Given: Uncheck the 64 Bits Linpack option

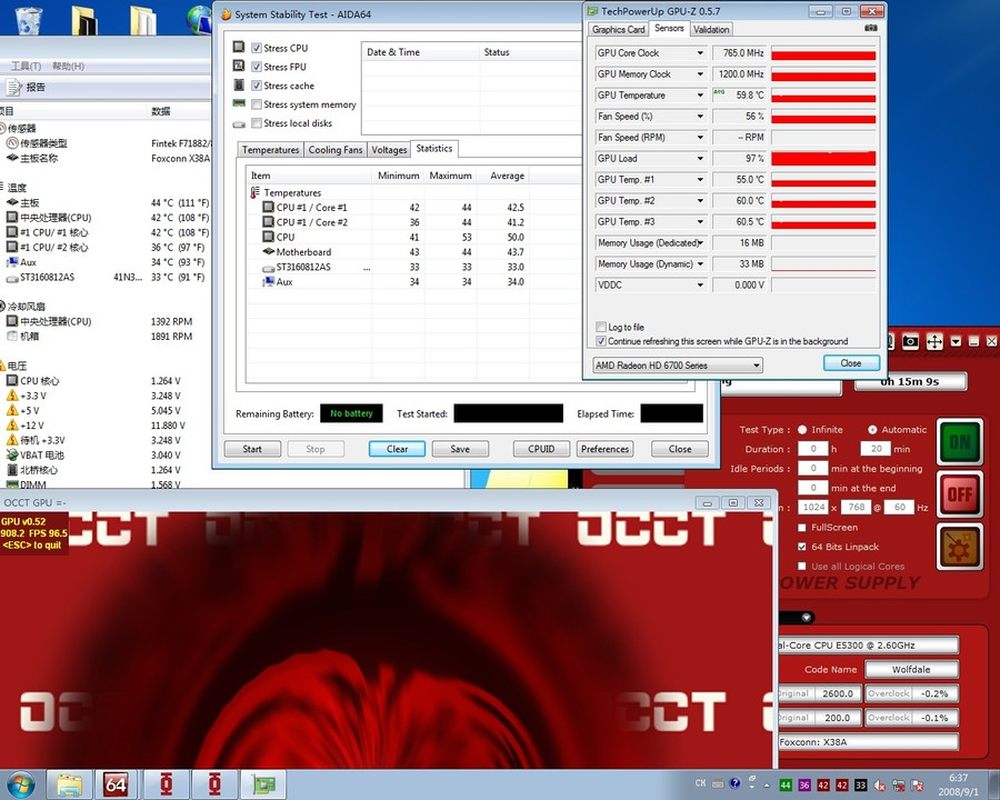Looking at the screenshot, I should (x=802, y=547).
